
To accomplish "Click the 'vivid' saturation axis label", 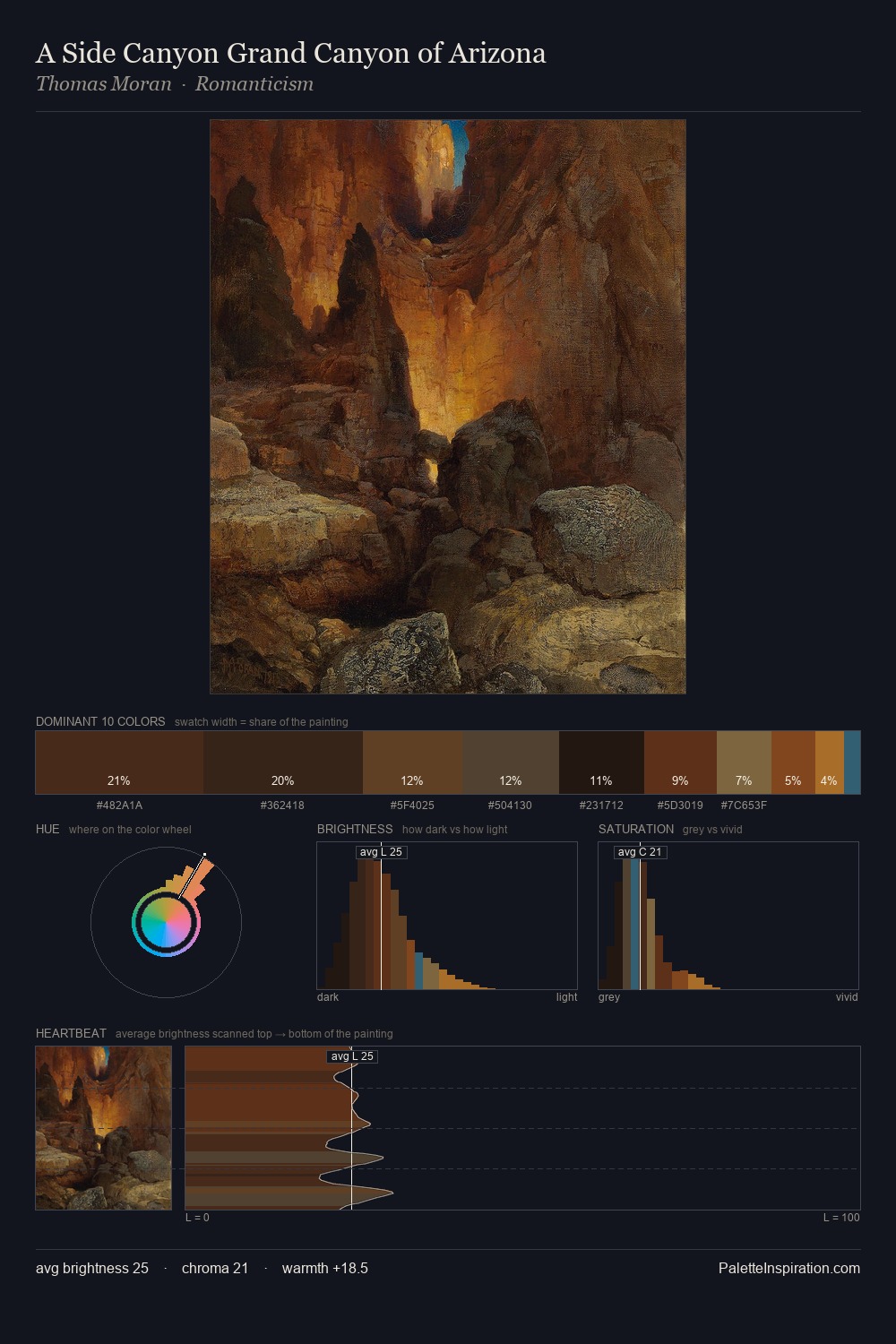I will (847, 997).
